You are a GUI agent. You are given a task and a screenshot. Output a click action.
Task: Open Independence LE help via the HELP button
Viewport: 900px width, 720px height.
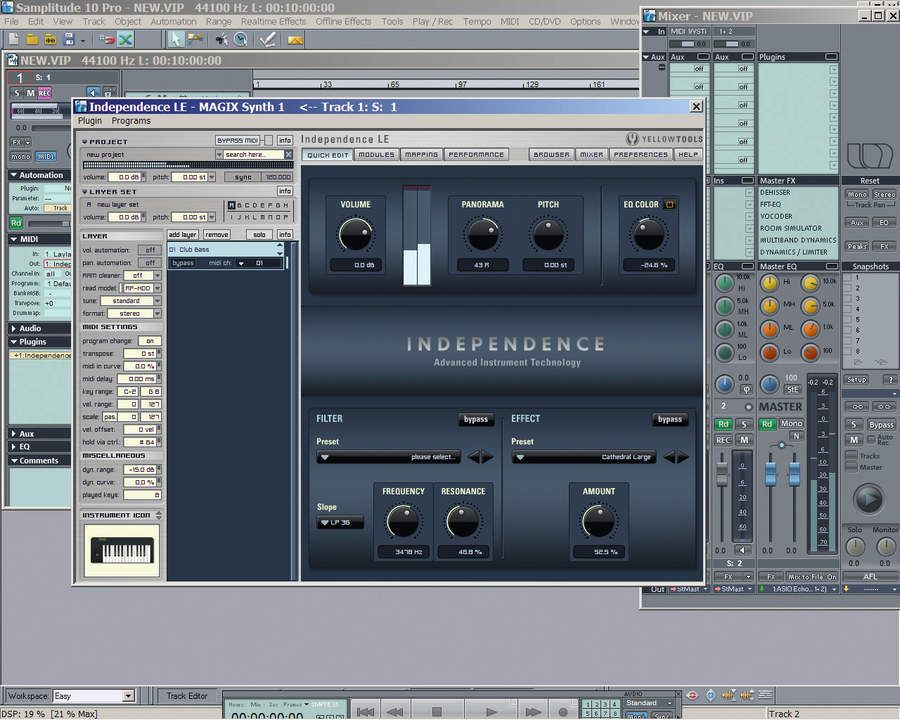pos(686,154)
